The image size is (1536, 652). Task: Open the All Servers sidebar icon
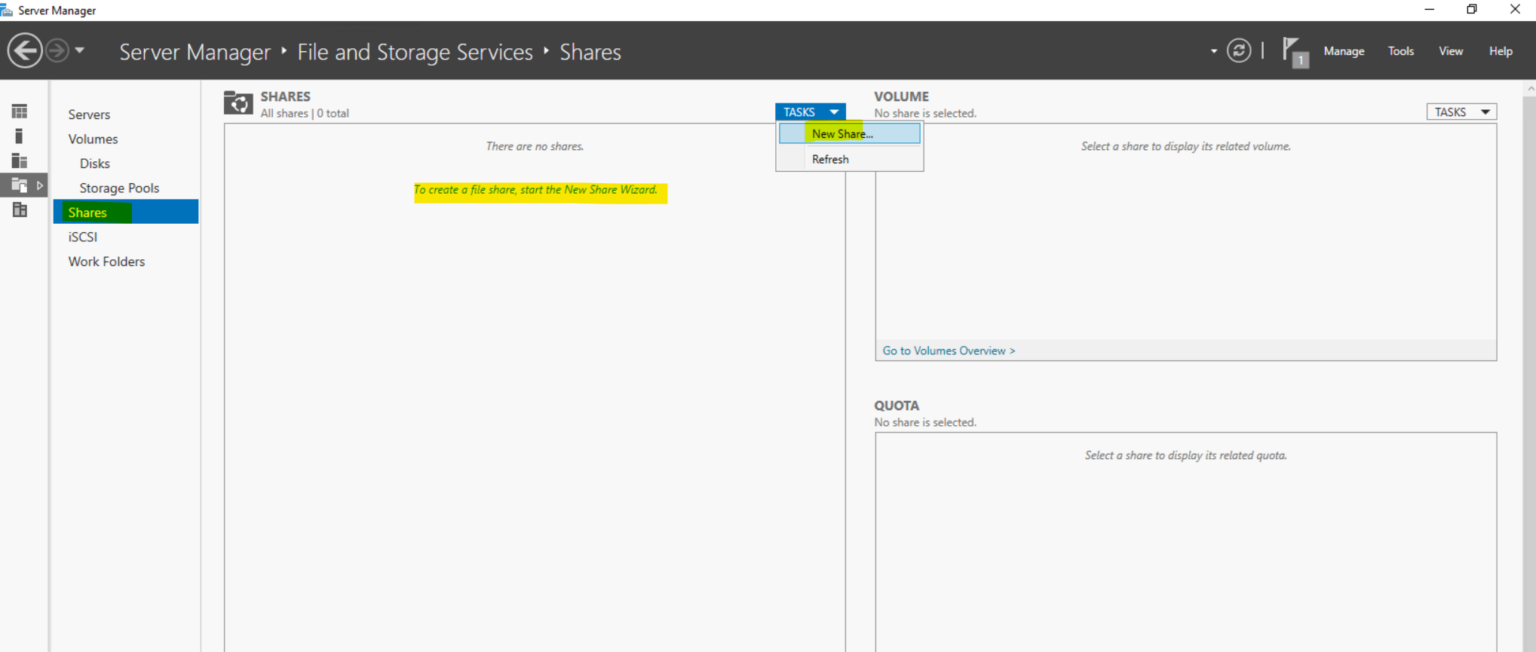point(20,160)
